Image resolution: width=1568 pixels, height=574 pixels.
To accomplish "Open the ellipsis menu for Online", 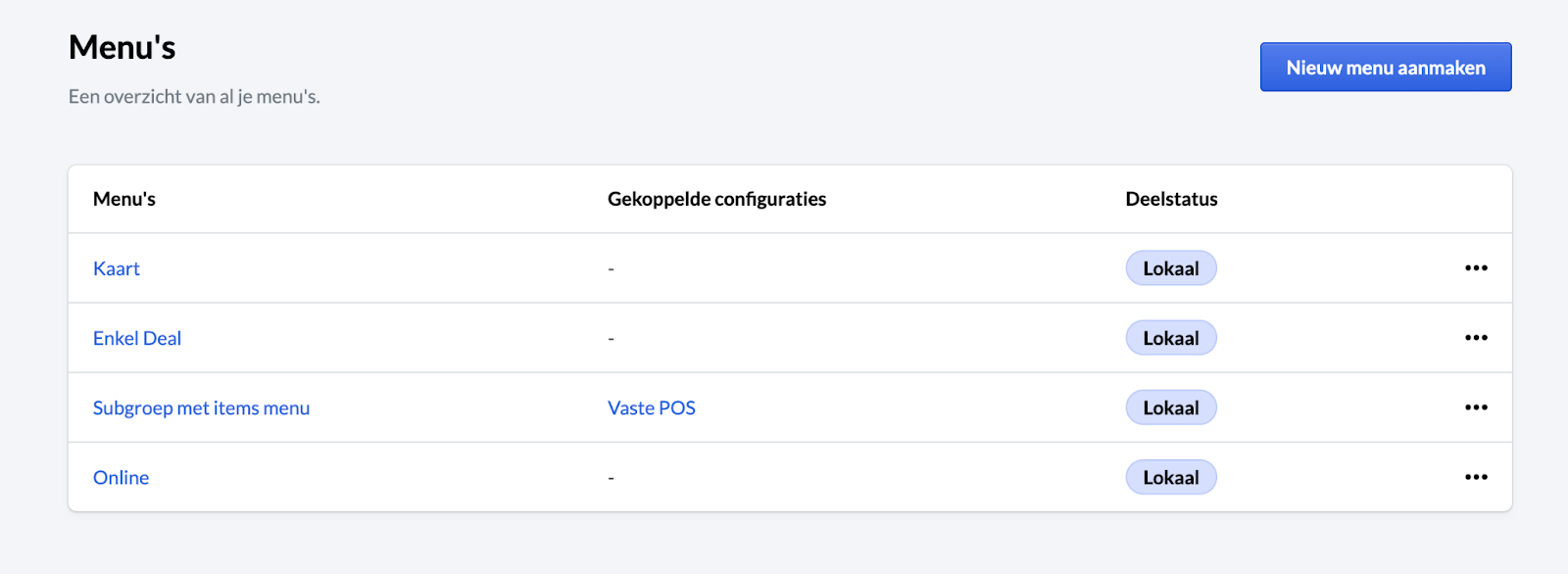I will click(x=1476, y=477).
